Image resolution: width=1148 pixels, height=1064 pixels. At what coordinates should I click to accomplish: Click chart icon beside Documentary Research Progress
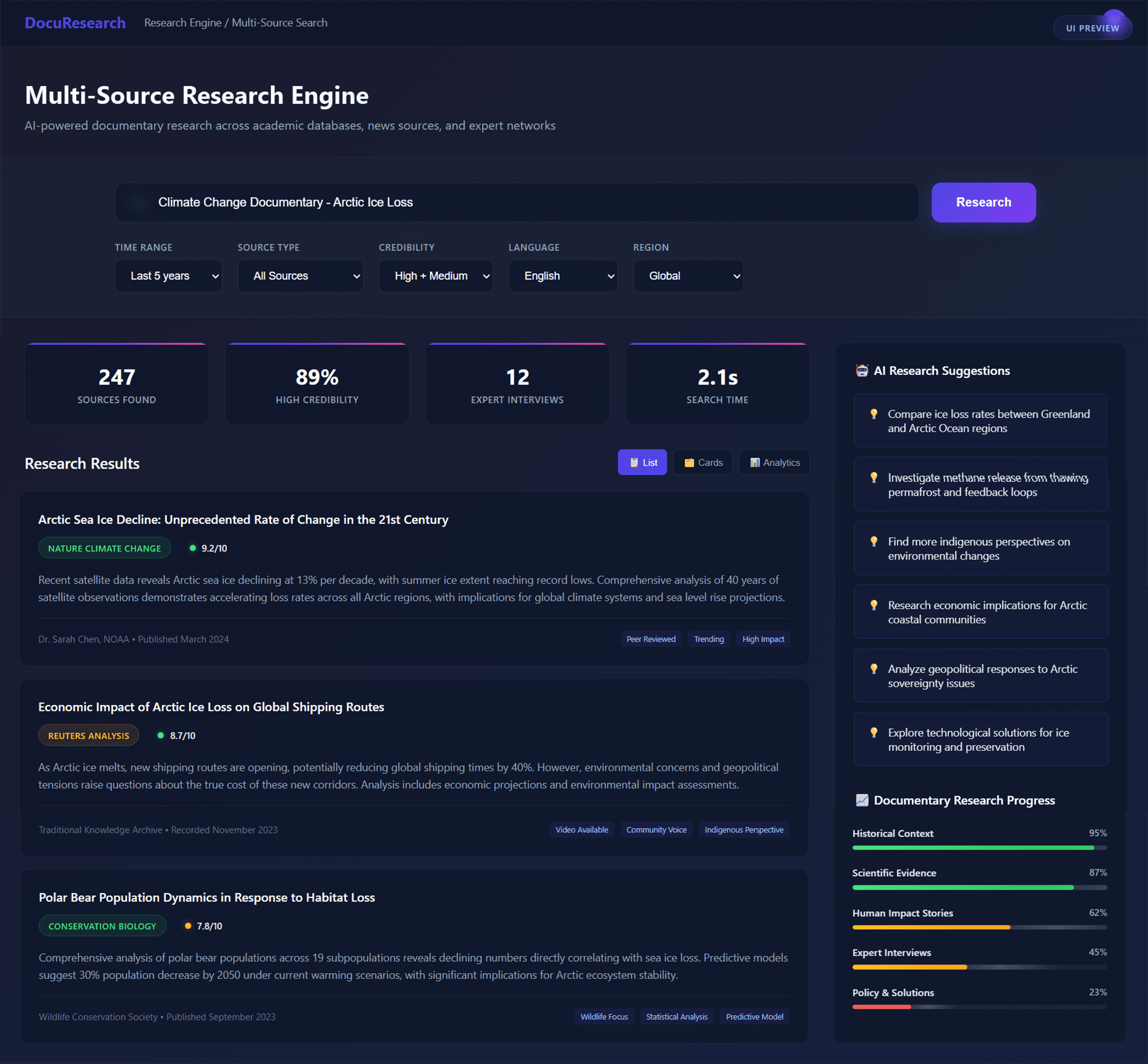pos(861,800)
